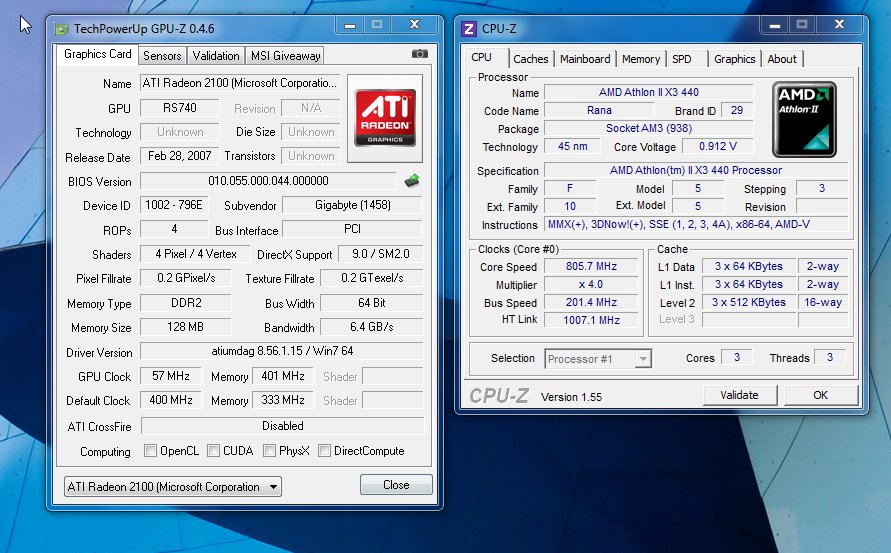The width and height of the screenshot is (891, 553).
Task: Click the Threads count value
Action: click(x=830, y=357)
